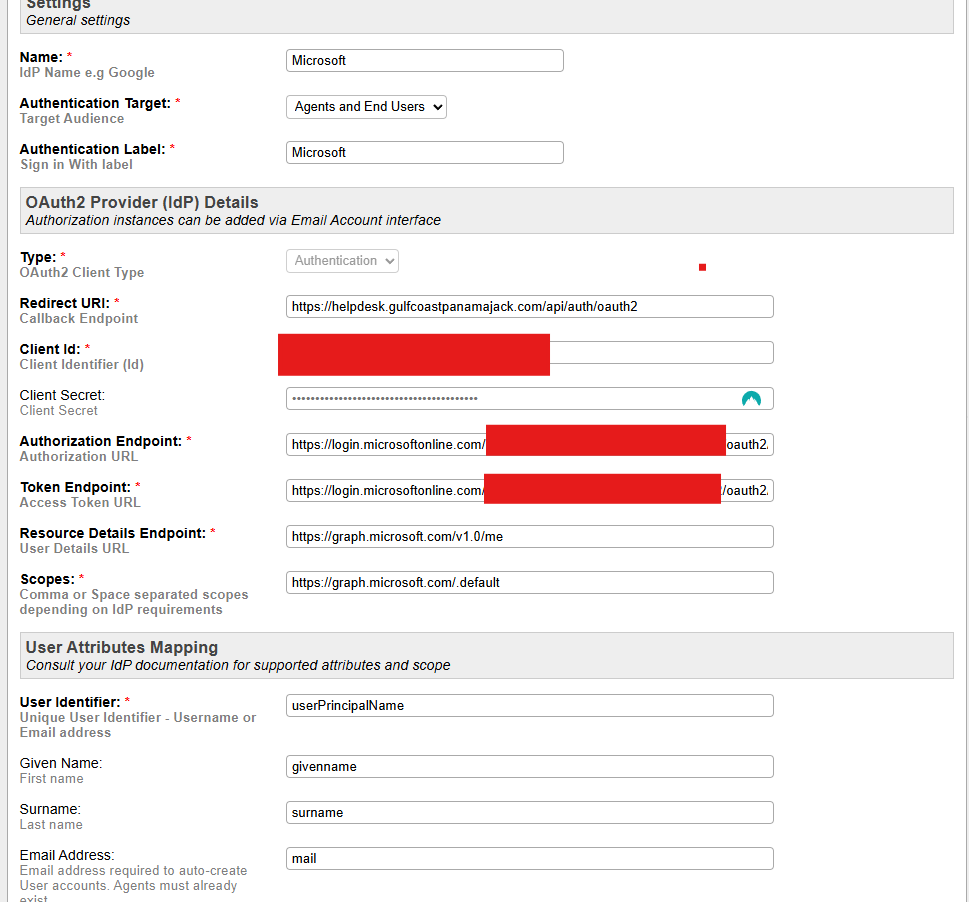Click the Surname input field
The width and height of the screenshot is (969, 902).
pos(530,812)
